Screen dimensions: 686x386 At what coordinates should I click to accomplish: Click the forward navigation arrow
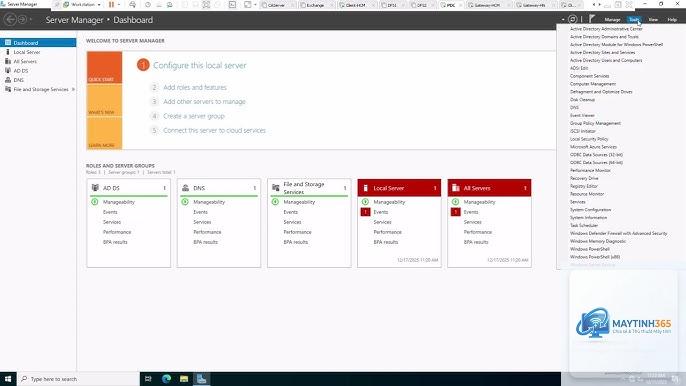pyautogui.click(x=22, y=20)
